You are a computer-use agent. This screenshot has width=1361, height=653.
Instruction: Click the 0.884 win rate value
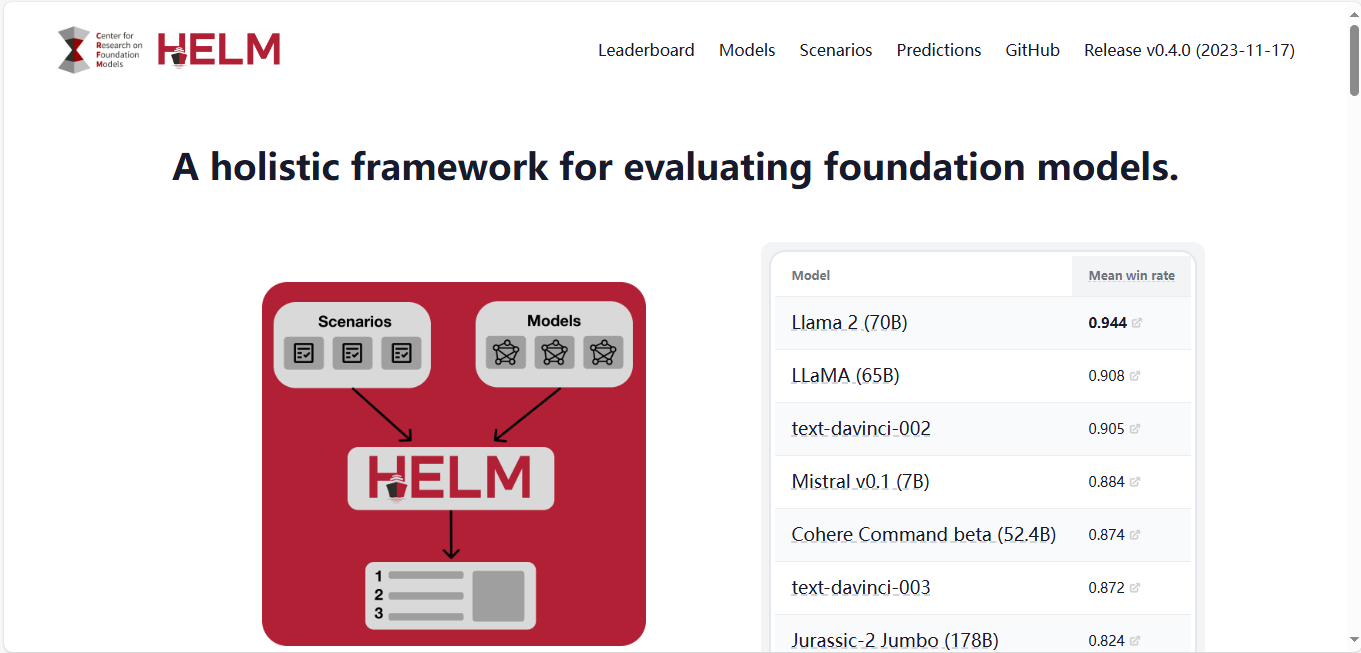point(1106,482)
